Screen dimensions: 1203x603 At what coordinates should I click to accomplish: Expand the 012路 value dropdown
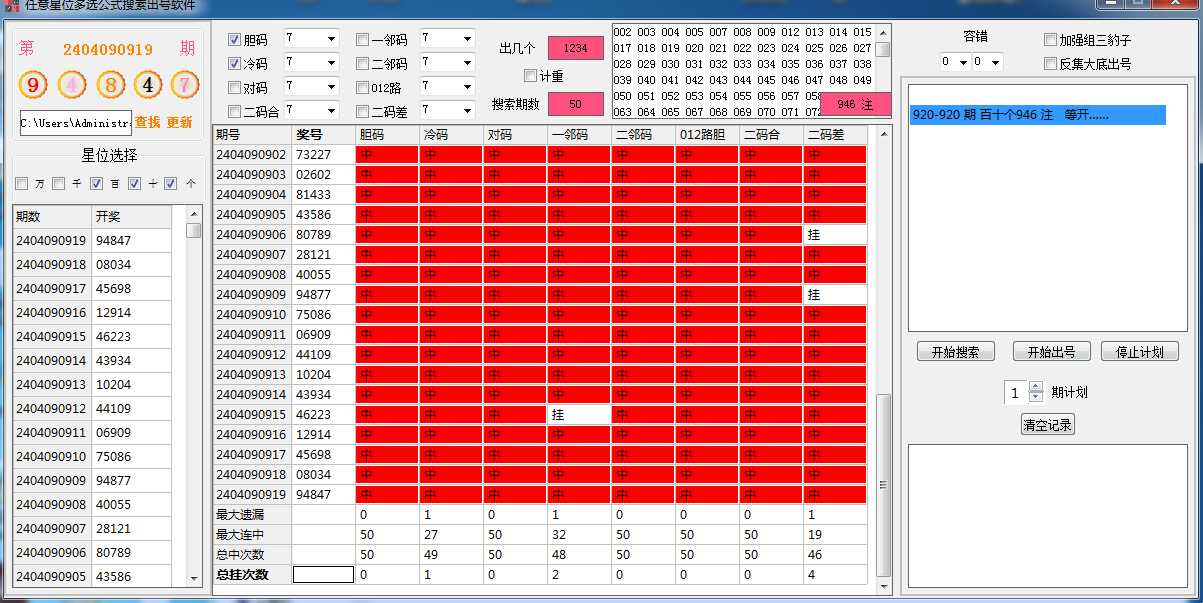467,87
